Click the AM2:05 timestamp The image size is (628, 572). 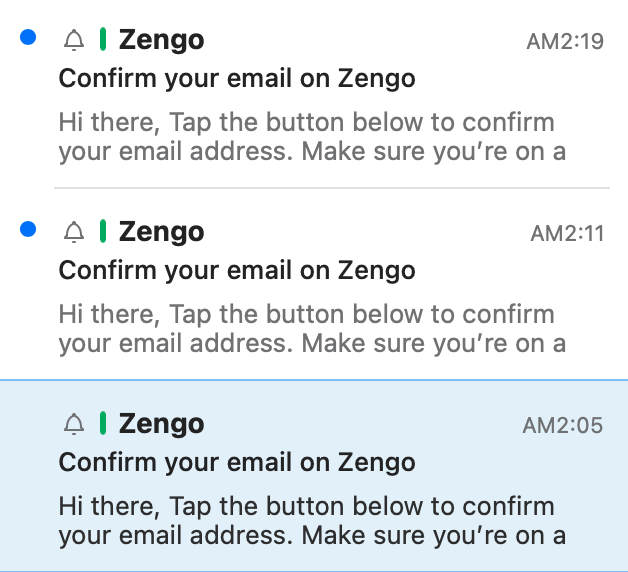[x=562, y=426]
